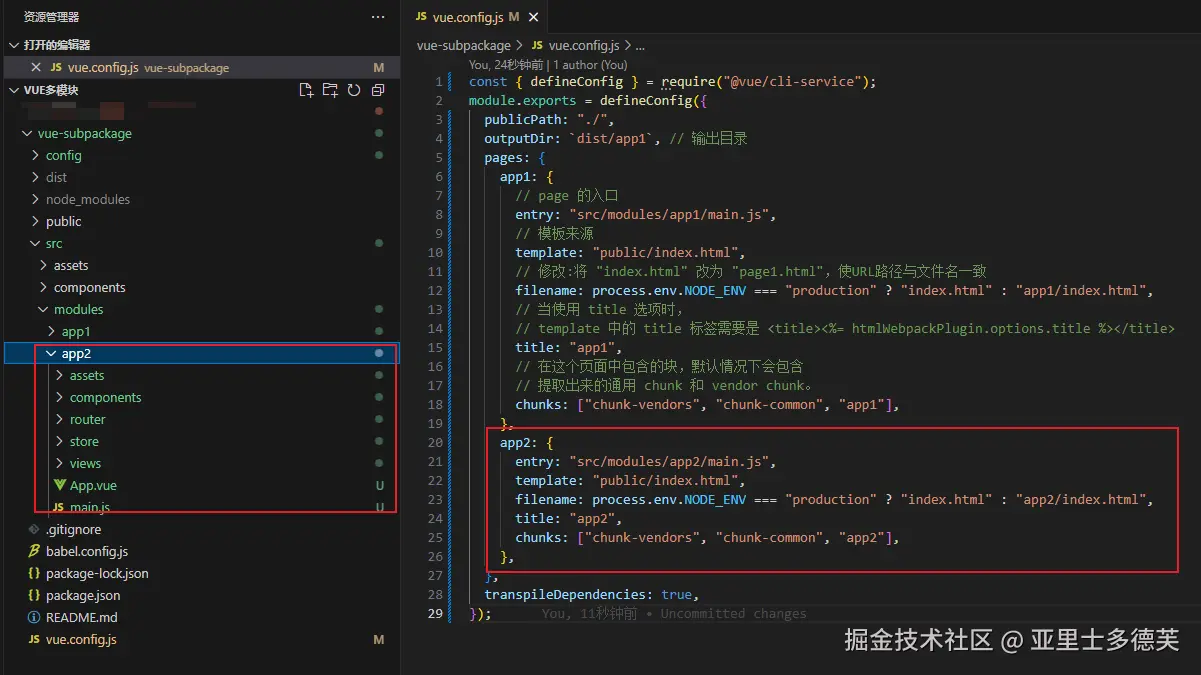Image resolution: width=1201 pixels, height=675 pixels.
Task: Click the 'publicPath' property on line 3
Action: point(522,119)
